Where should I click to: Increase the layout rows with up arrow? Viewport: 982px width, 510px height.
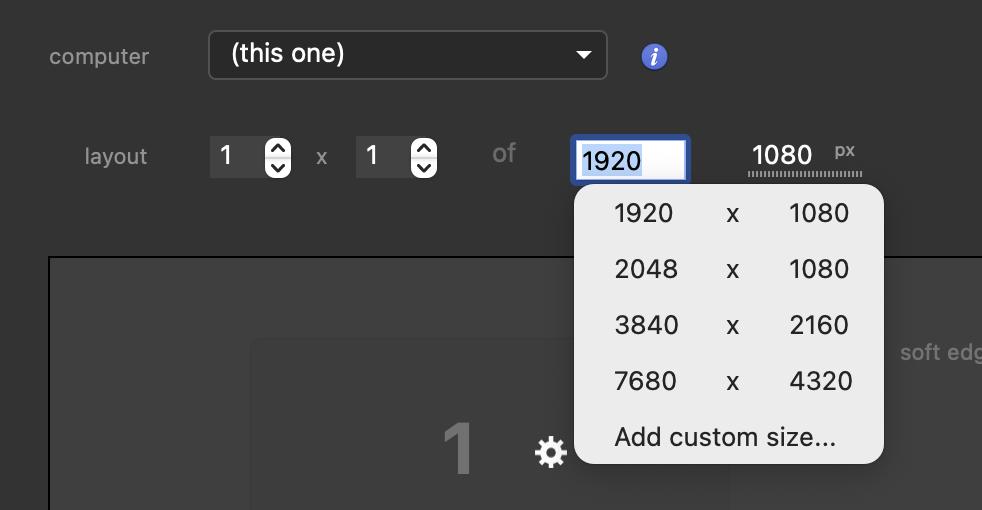[424, 147]
